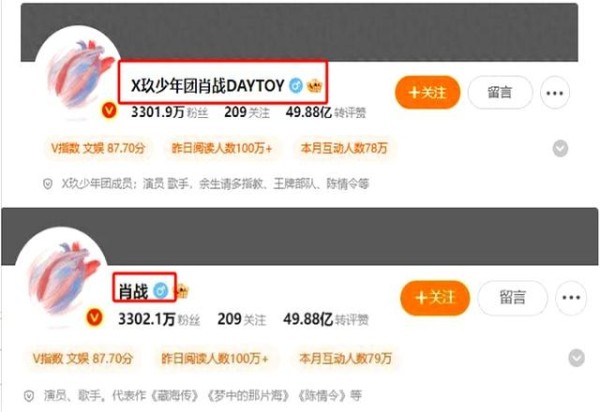Expand the top profile details with gray chevron
Viewport: 600px width, 412px height.
coord(560,148)
